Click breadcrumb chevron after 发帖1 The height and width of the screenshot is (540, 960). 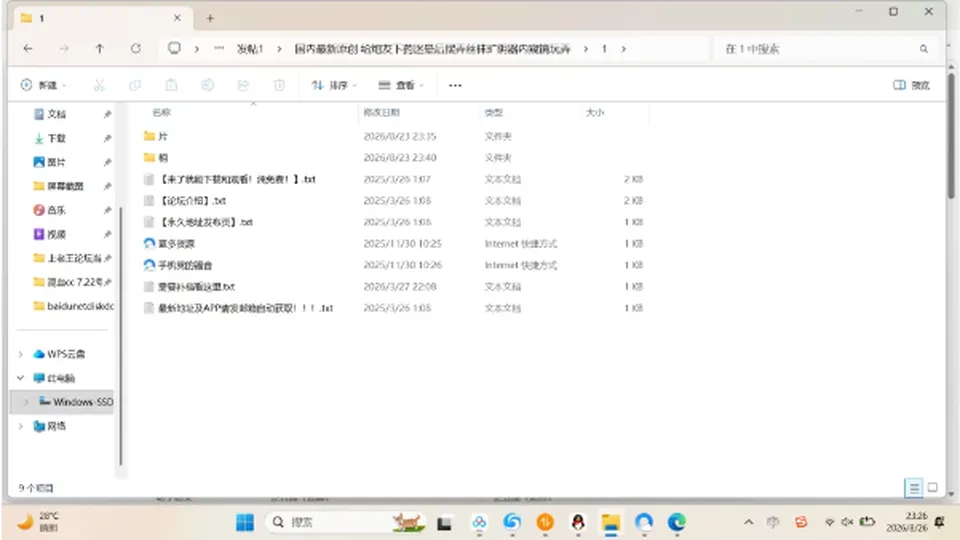(279, 49)
